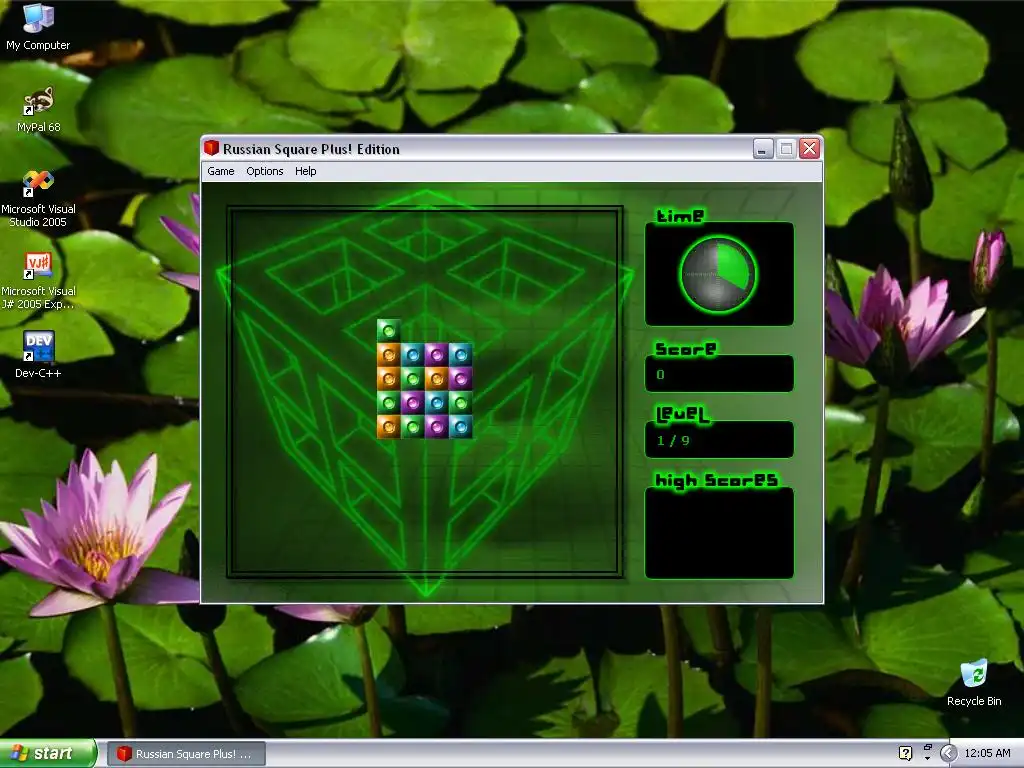
Task: Click the orange block directly beneath the lone green block
Action: click(389, 355)
